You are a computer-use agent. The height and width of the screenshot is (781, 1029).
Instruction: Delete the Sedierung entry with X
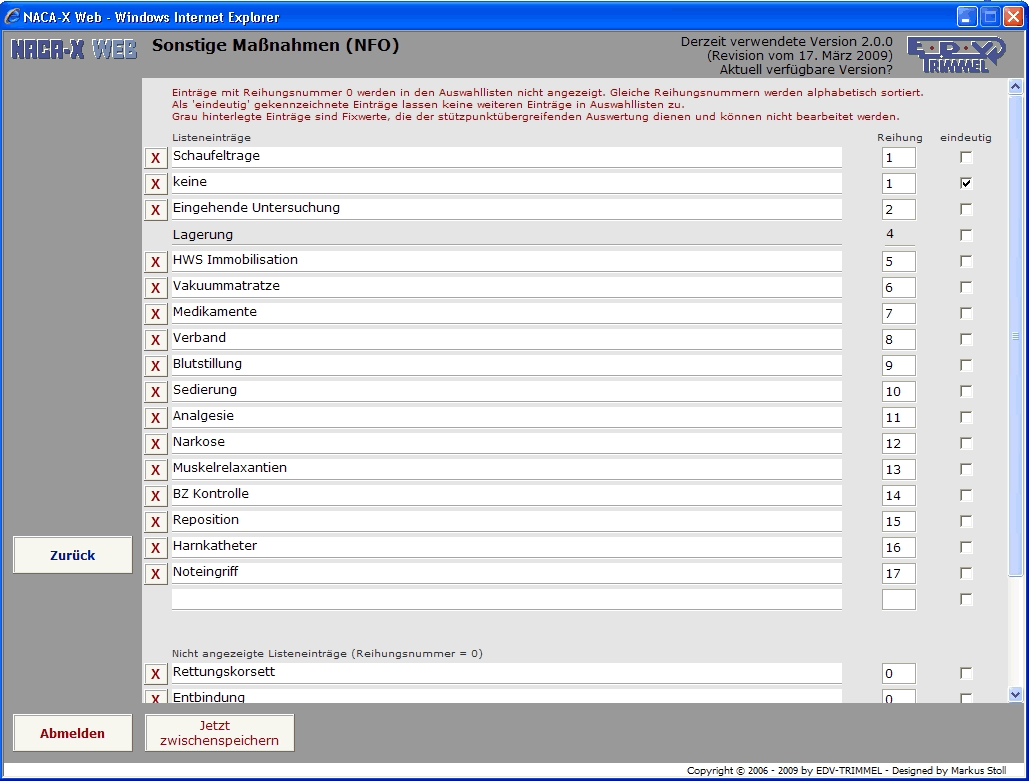pyautogui.click(x=156, y=392)
